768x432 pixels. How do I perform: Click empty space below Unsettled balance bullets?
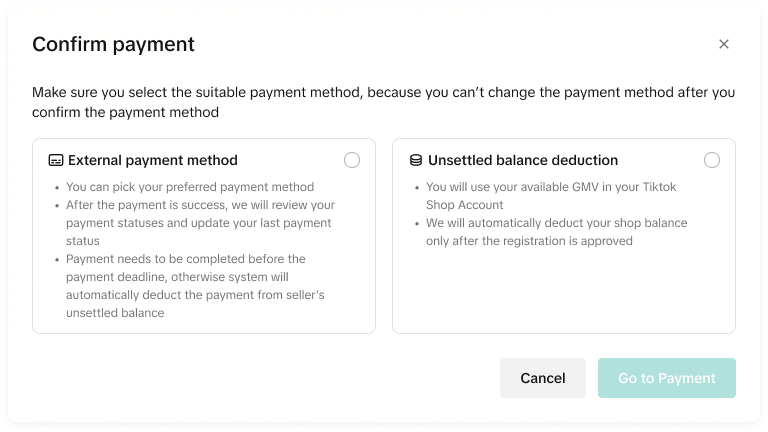(x=563, y=292)
